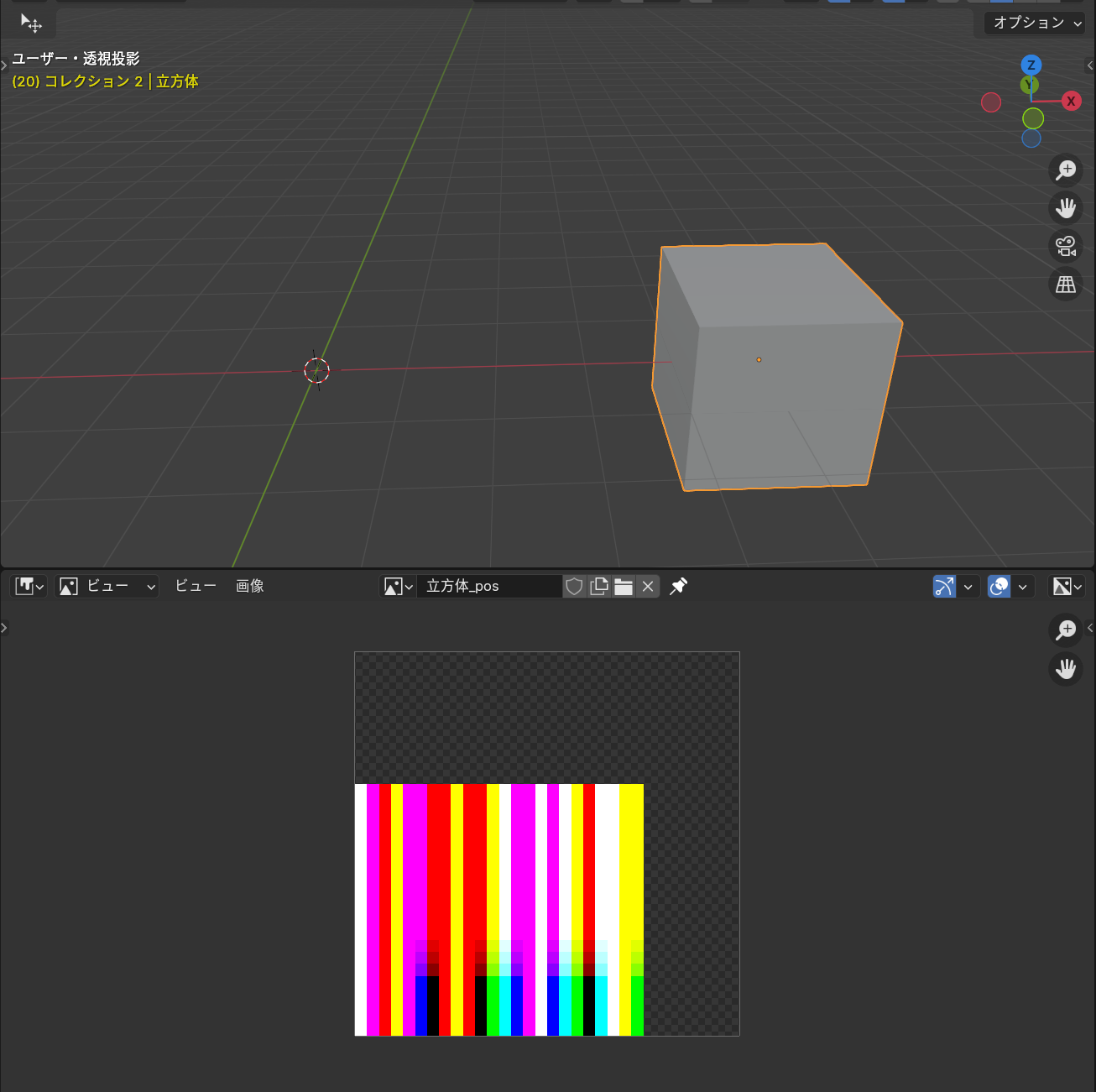Open the overlays options dropdown arrow

[x=1023, y=586]
